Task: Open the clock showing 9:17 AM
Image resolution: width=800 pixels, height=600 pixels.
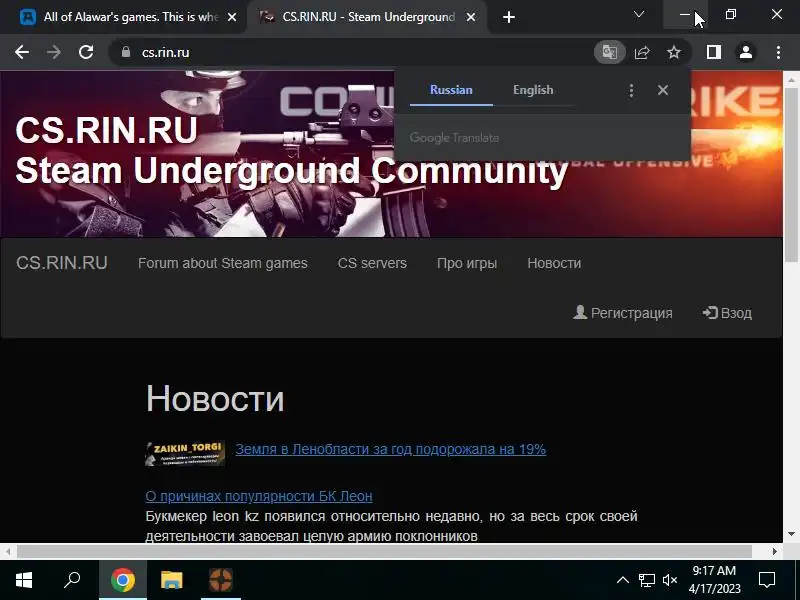Action: point(714,580)
